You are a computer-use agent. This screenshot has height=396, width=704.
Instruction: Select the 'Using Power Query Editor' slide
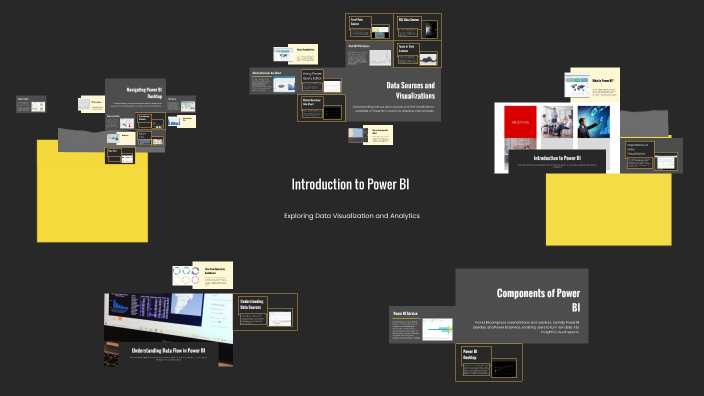(321, 81)
